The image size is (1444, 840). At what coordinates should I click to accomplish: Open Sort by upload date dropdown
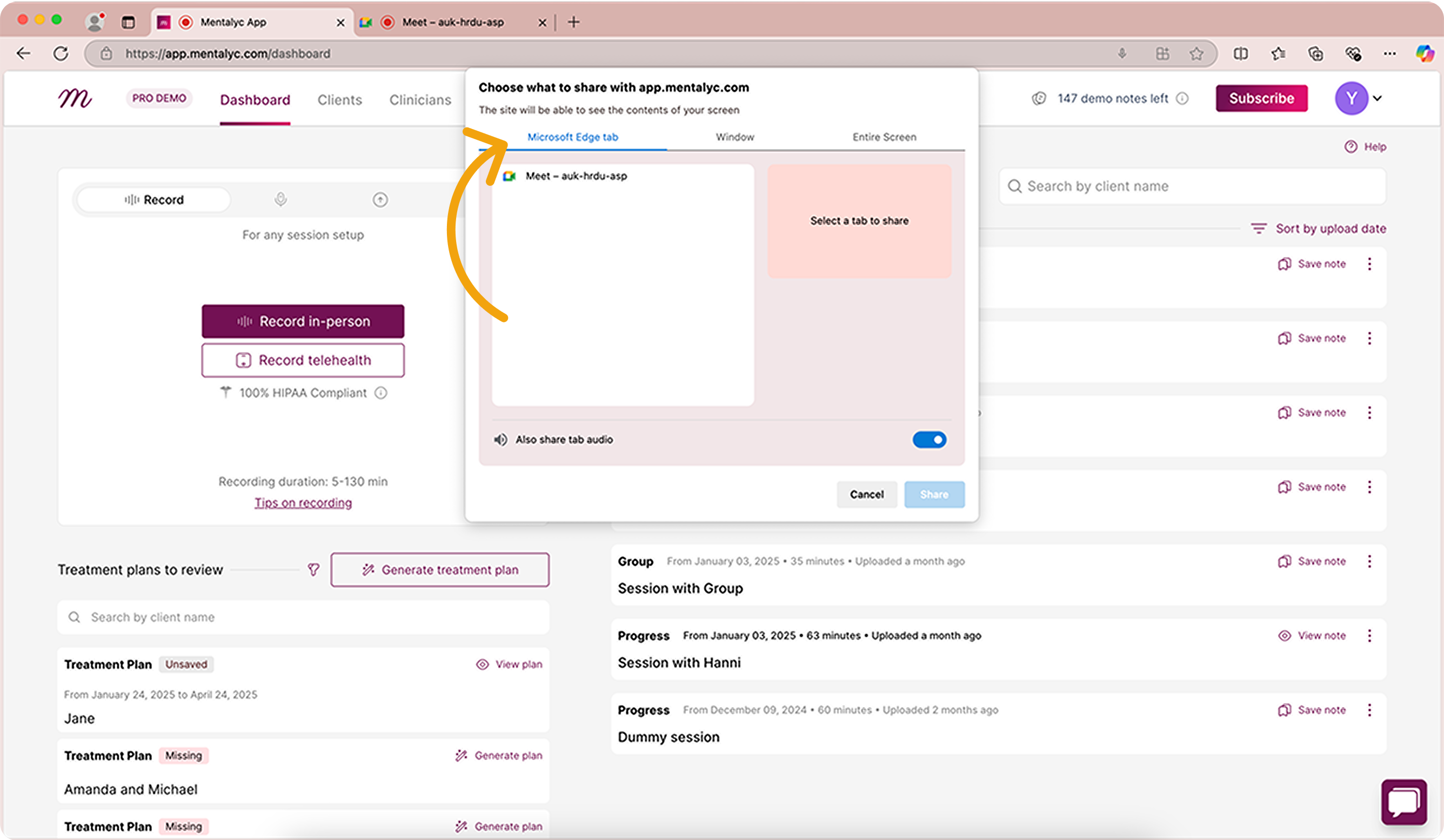tap(1318, 229)
